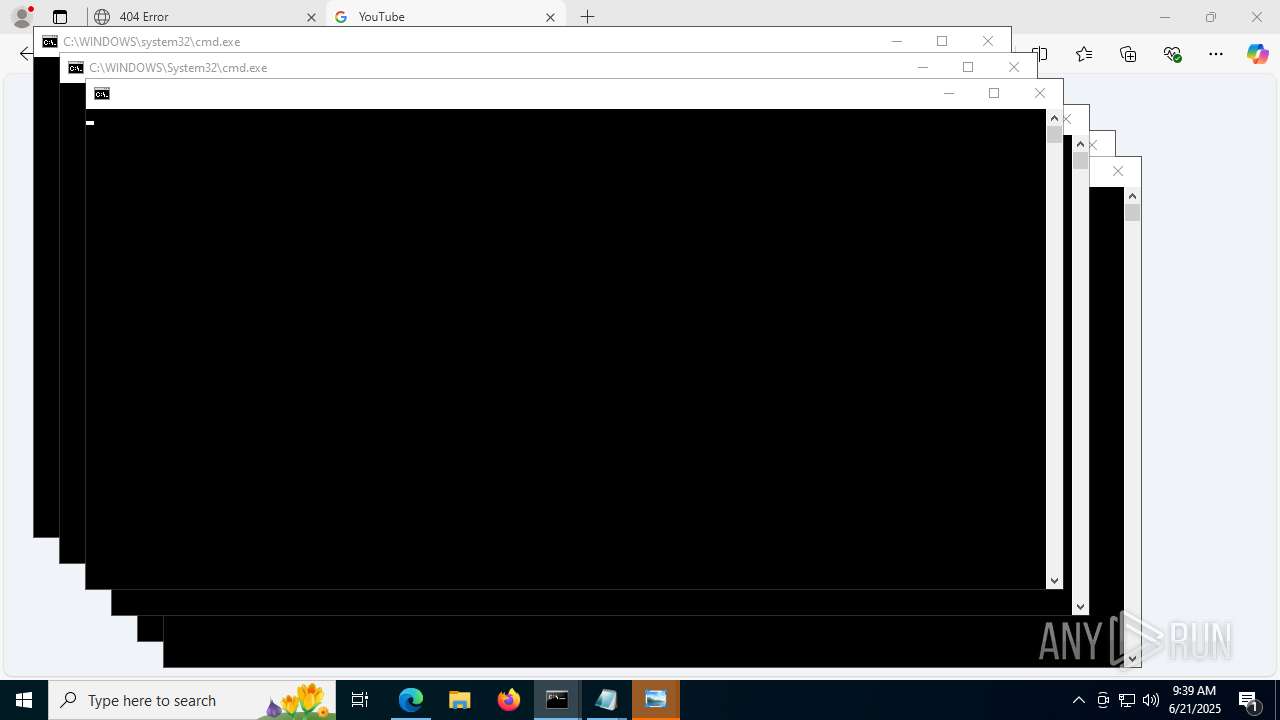Image resolution: width=1280 pixels, height=720 pixels.
Task: Open the clock showing 9:39 AM
Action: pyautogui.click(x=1195, y=700)
